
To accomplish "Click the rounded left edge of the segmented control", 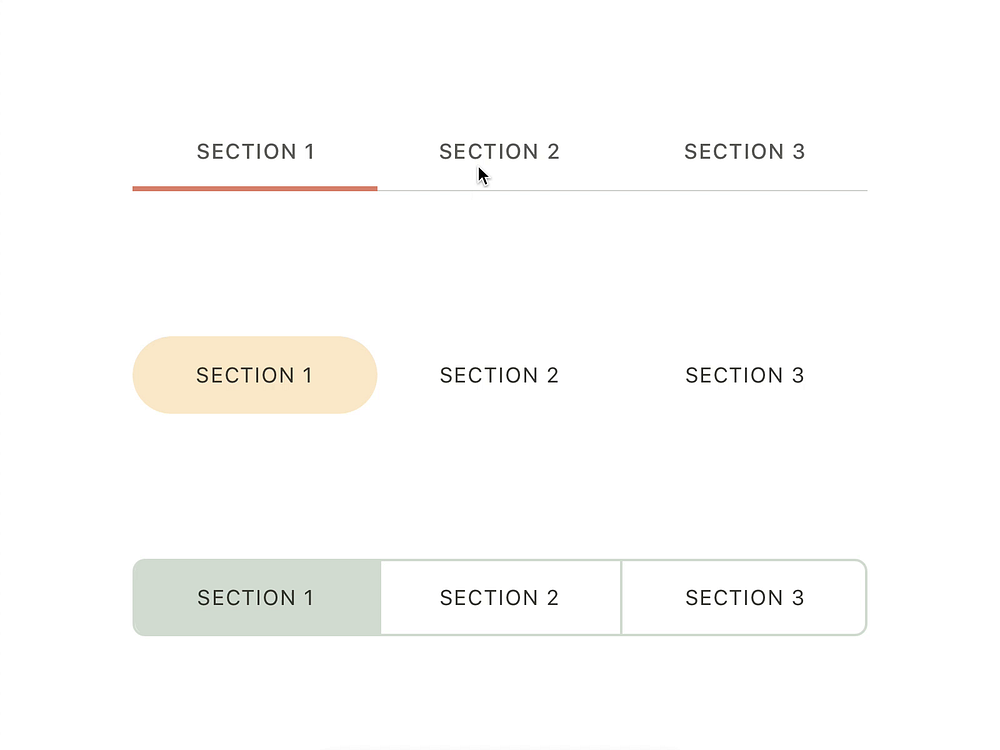I will coord(137,597).
